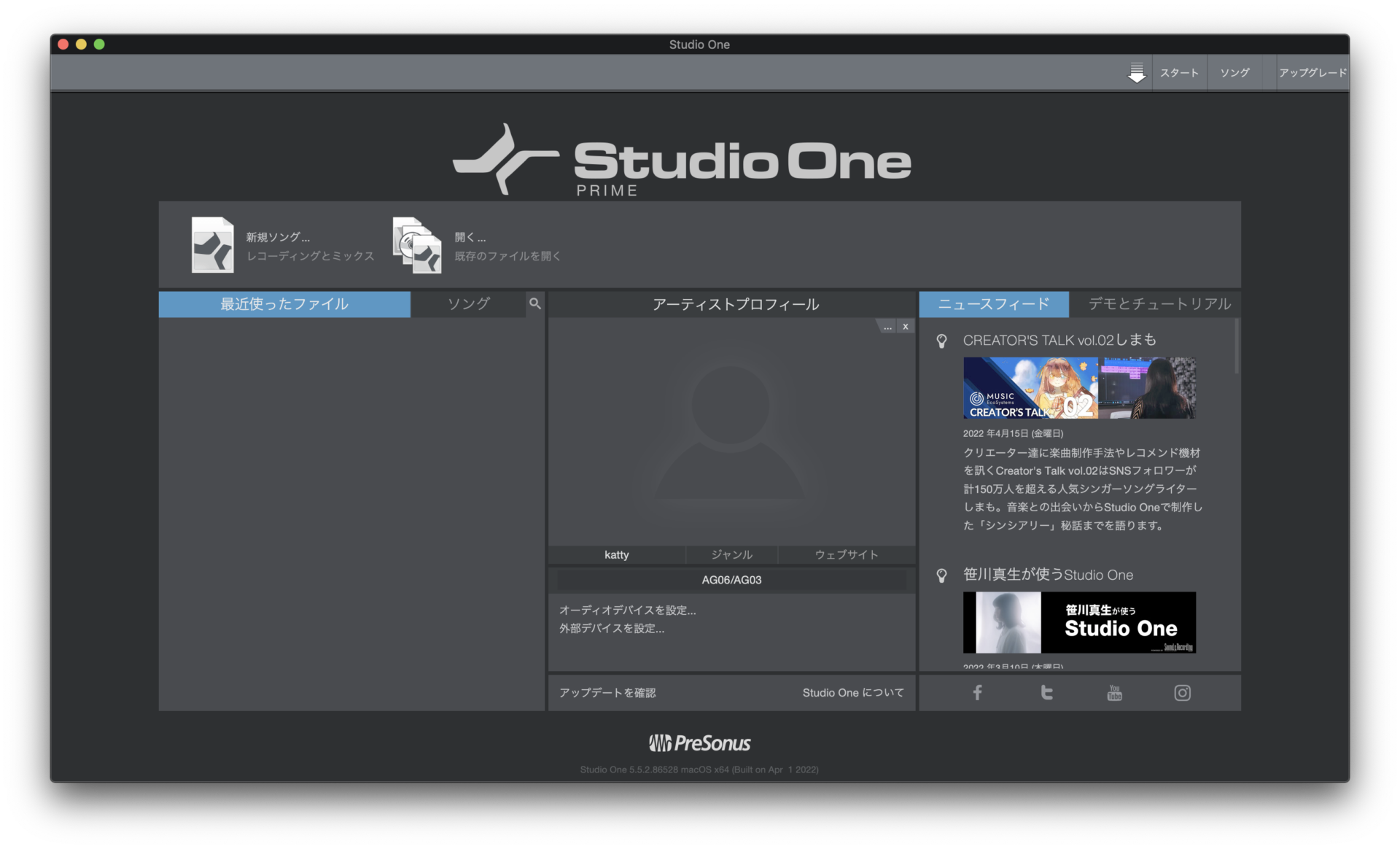
Task: Click the ジャンル genre field
Action: [x=731, y=555]
